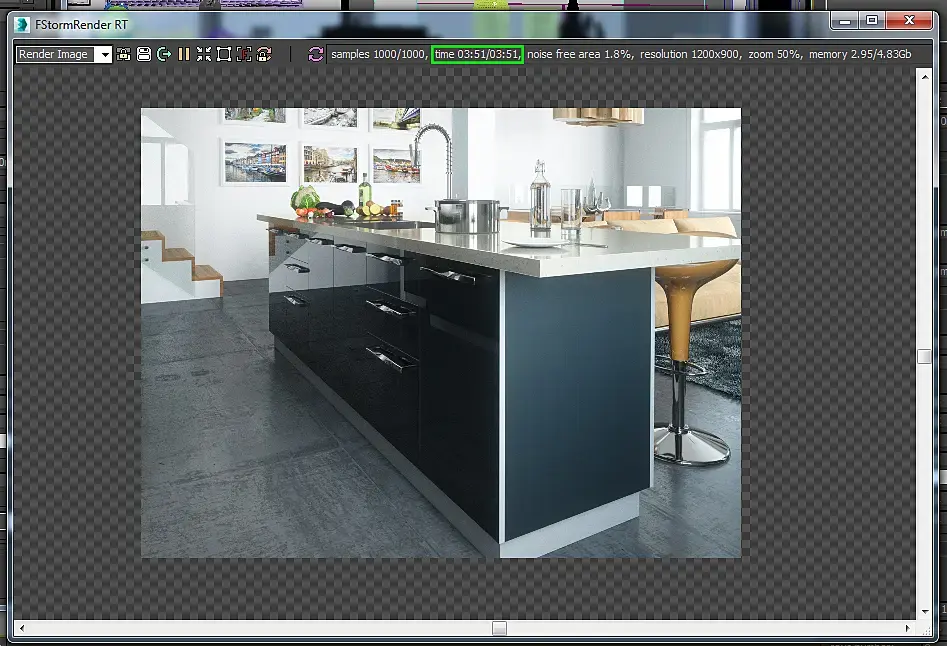Click the vertical scrollbar thumb
Viewport: 947px width, 646px height.
point(925,356)
